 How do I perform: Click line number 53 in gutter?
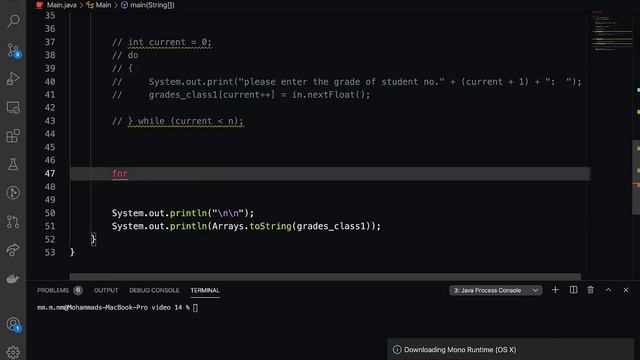[50, 252]
